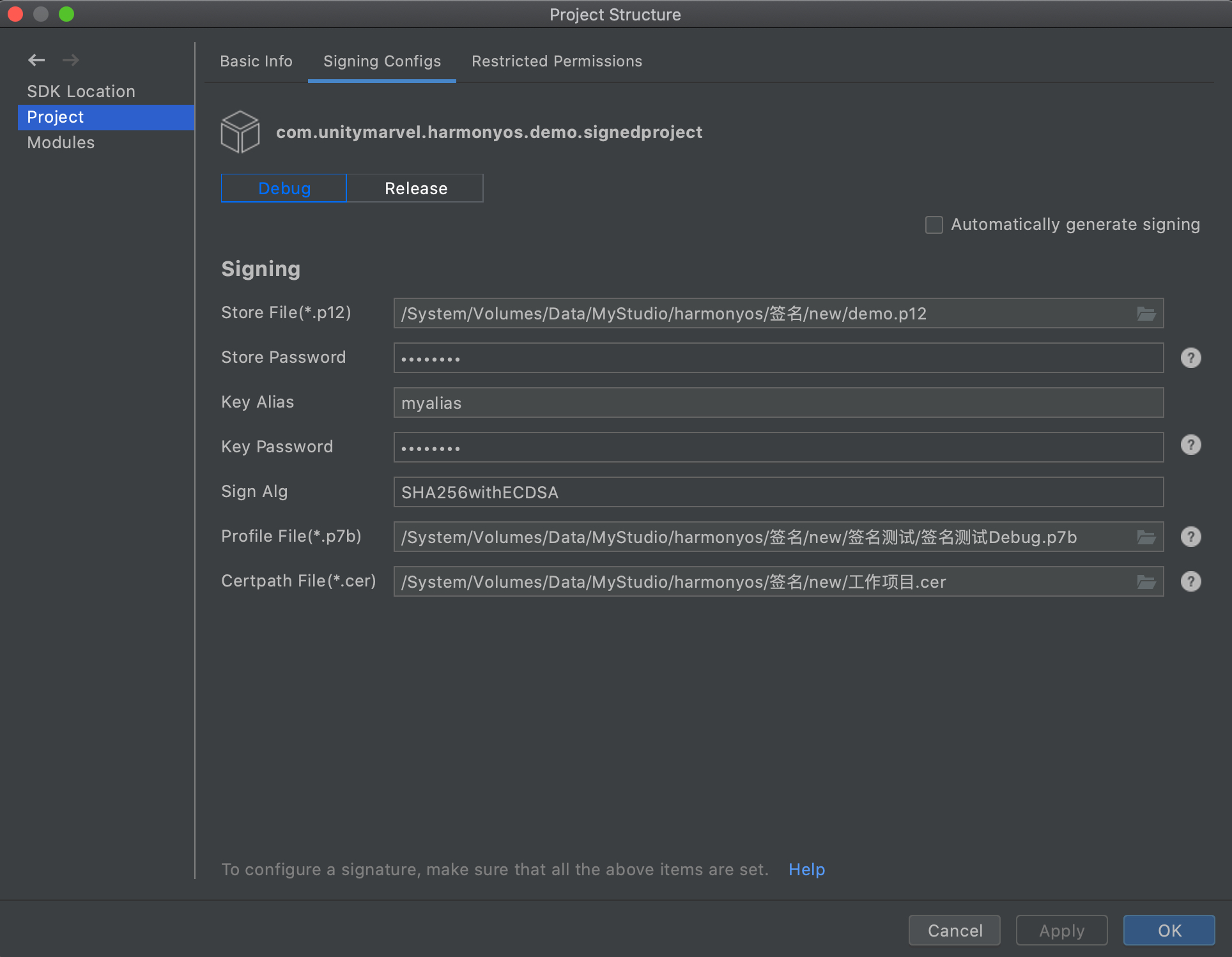This screenshot has width=1232, height=957.
Task: Select the Debug signing mode
Action: pos(284,188)
